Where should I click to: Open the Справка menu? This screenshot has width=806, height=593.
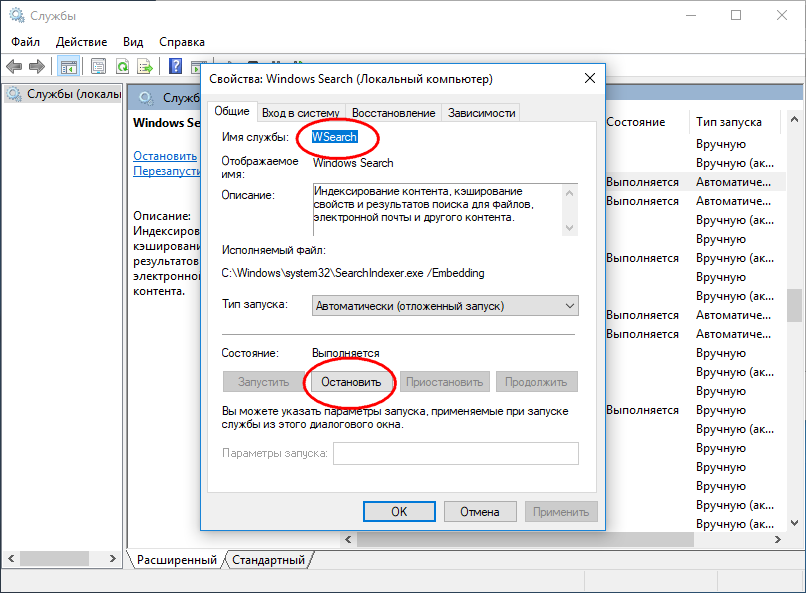pyautogui.click(x=181, y=42)
